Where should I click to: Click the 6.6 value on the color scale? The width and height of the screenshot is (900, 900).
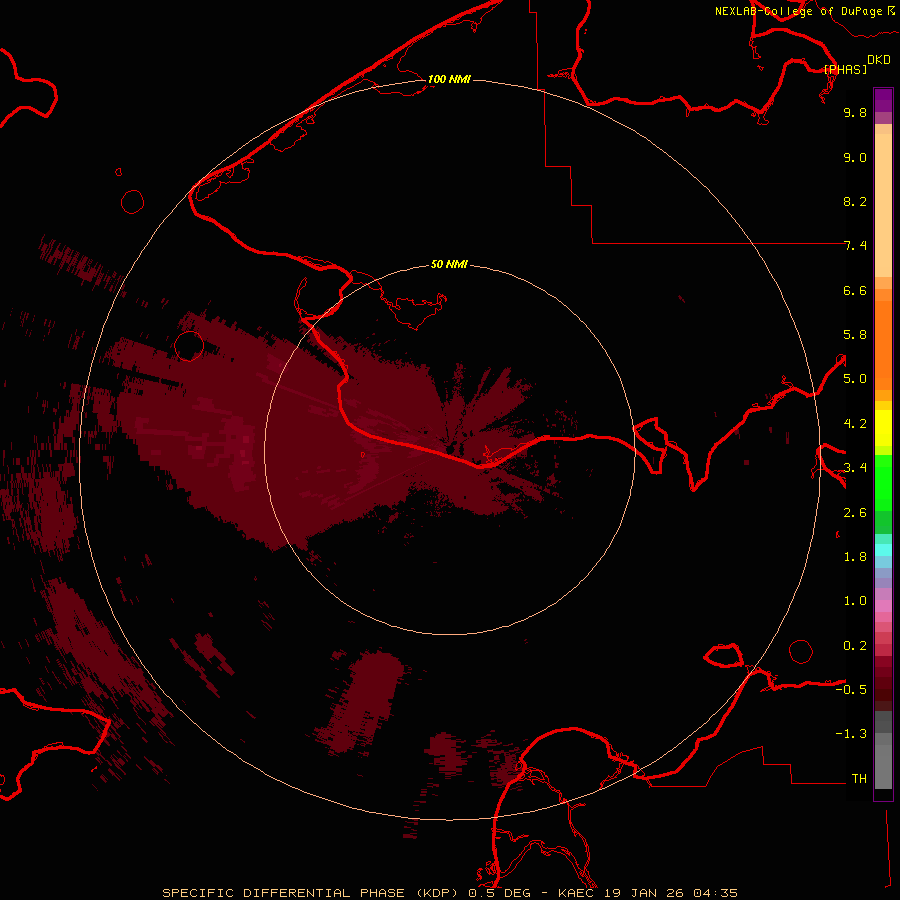855,290
